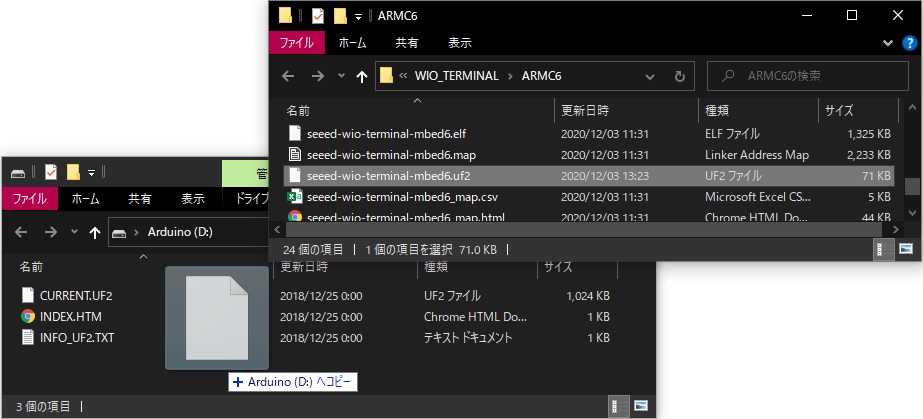Open the 表示 tab in Arduino window
Viewport: 923px width, 419px height.
coord(192,199)
